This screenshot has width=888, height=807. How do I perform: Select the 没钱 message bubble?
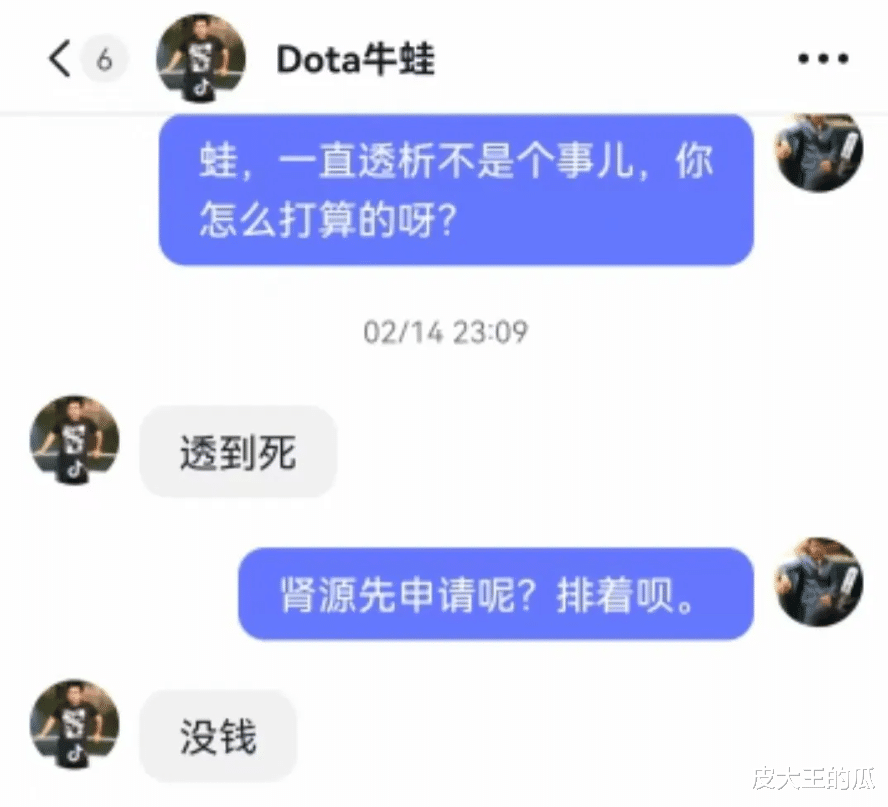219,736
